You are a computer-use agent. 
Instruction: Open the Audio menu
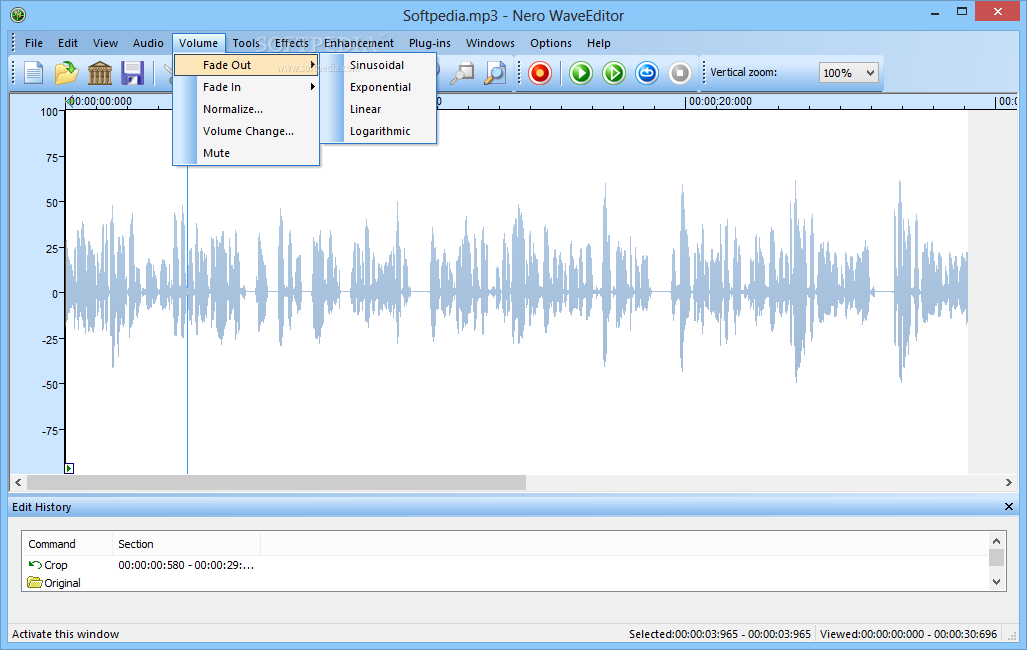click(x=148, y=43)
